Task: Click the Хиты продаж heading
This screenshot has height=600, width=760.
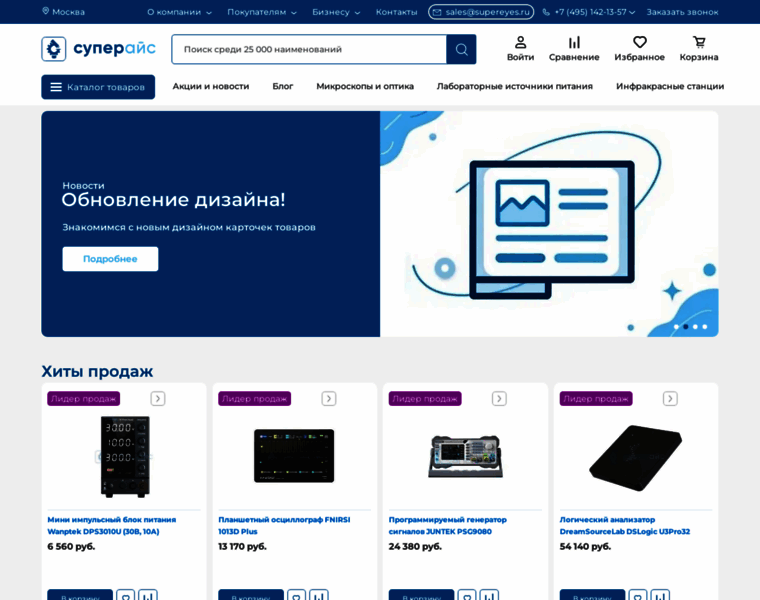Action: pyautogui.click(x=97, y=371)
